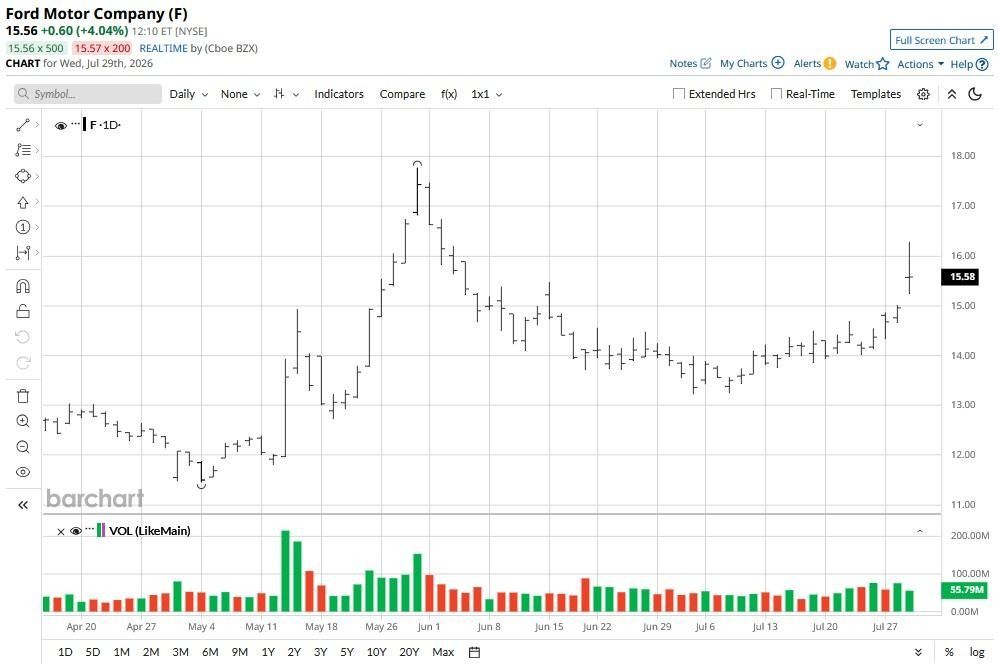Open the None dropdown
Image resolution: width=998 pixels, height=668 pixels.
click(x=240, y=94)
